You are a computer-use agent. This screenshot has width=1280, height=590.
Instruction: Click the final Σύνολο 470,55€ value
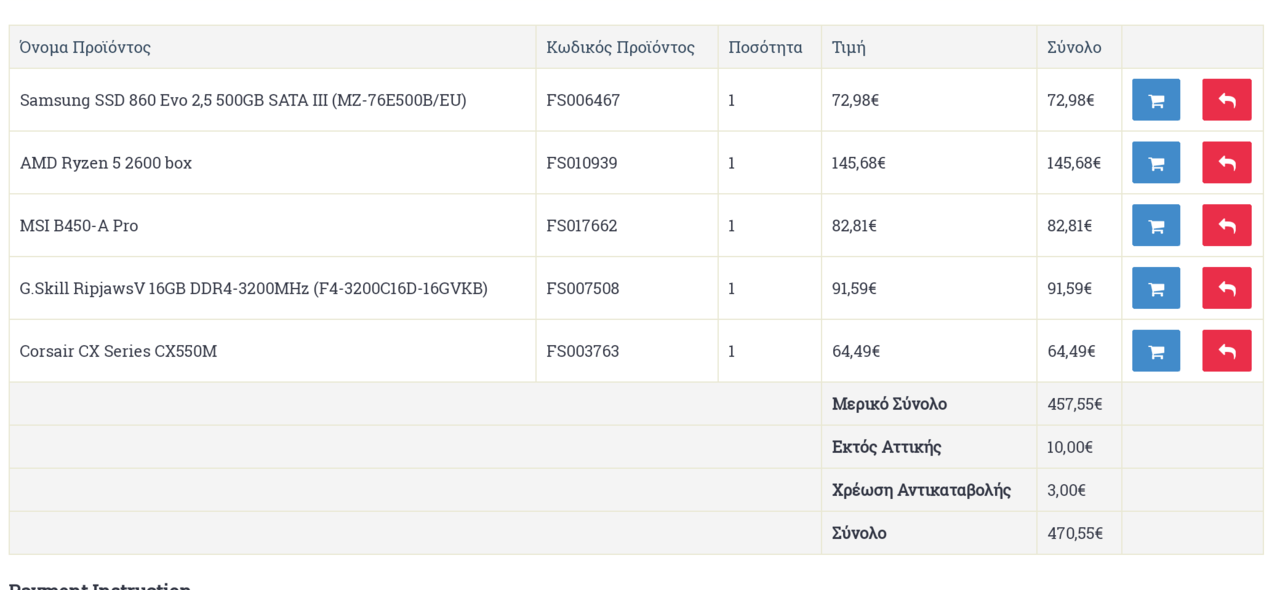(1075, 533)
